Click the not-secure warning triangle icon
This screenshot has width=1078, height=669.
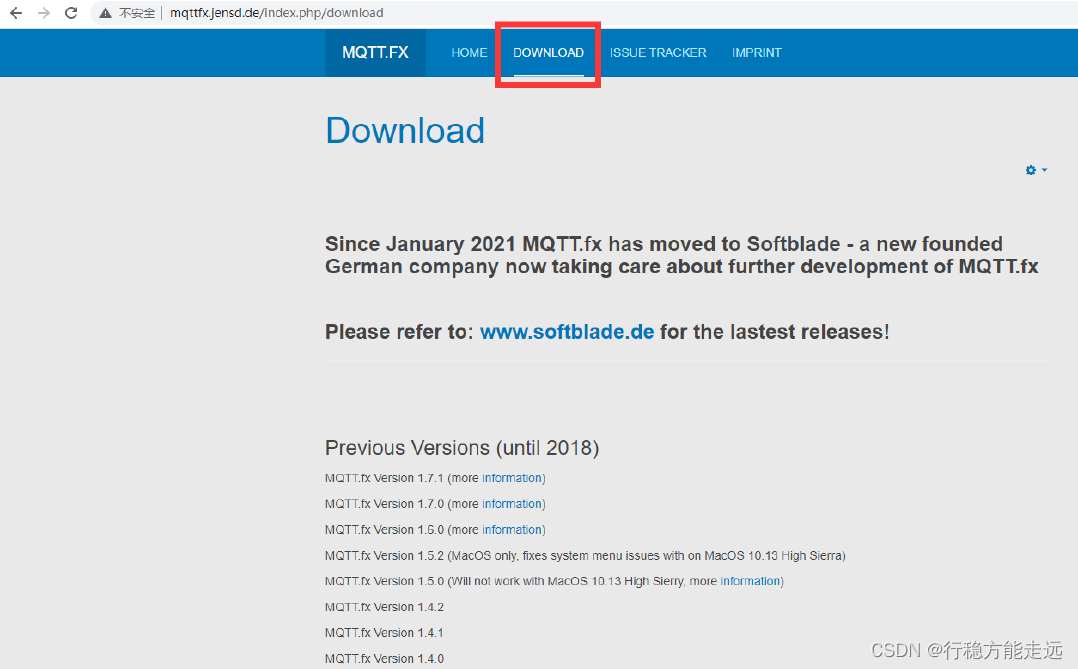(105, 13)
